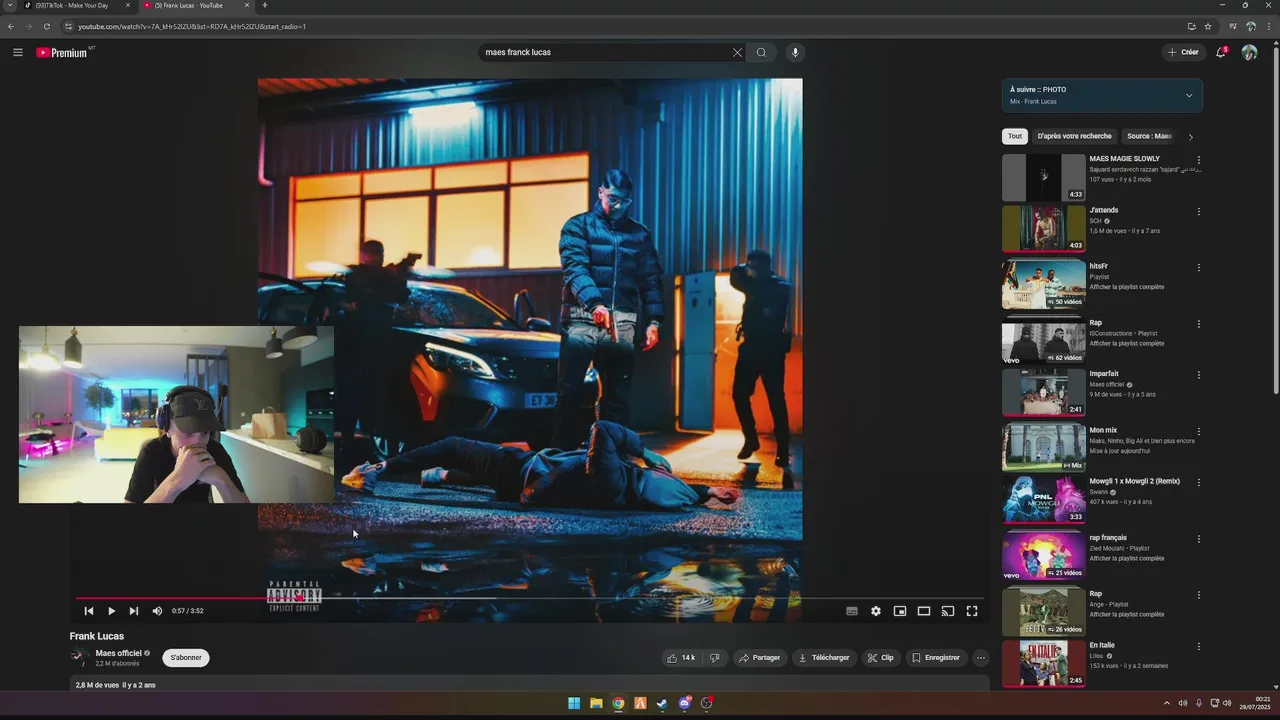Viewport: 1280px width, 720px height.
Task: Open options for Mon mix
Action: [x=1199, y=432]
